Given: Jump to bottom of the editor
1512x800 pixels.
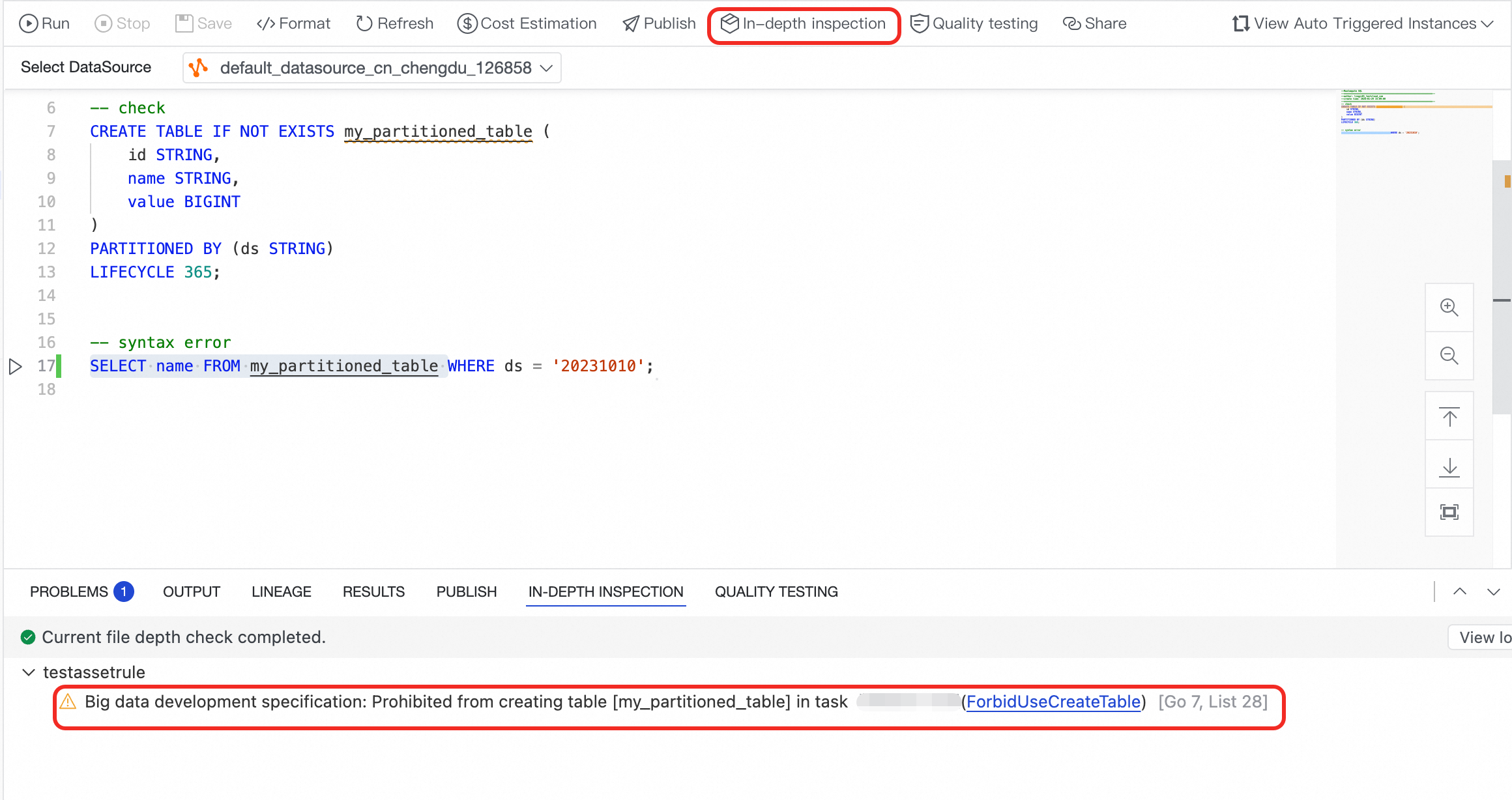Looking at the screenshot, I should [x=1449, y=465].
